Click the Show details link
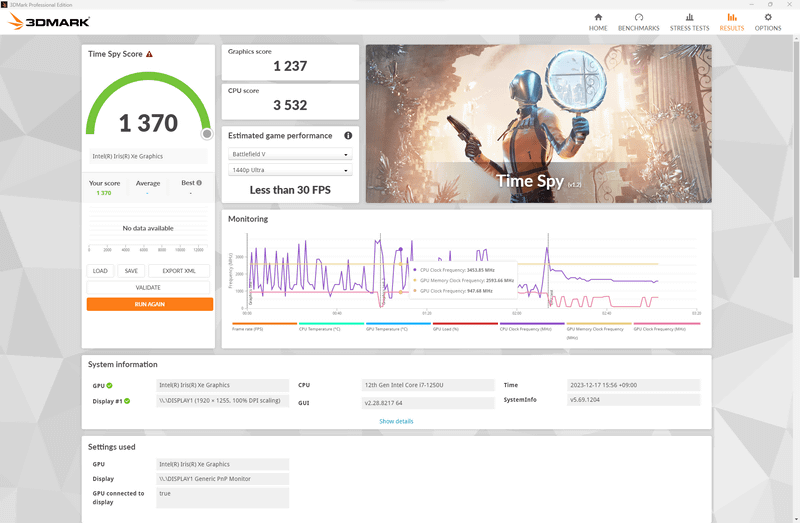 click(396, 421)
